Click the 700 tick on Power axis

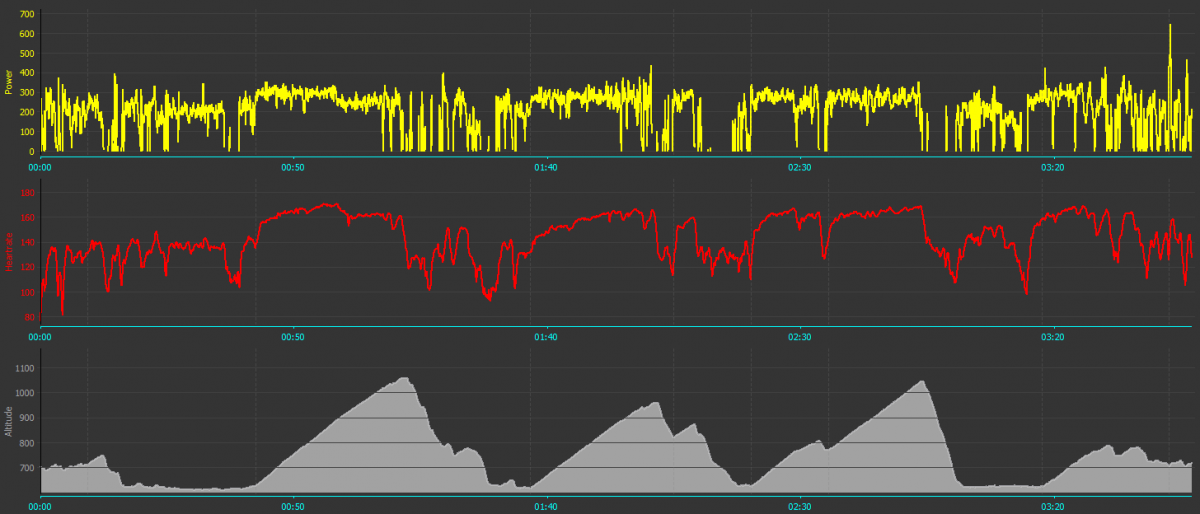(x=26, y=15)
